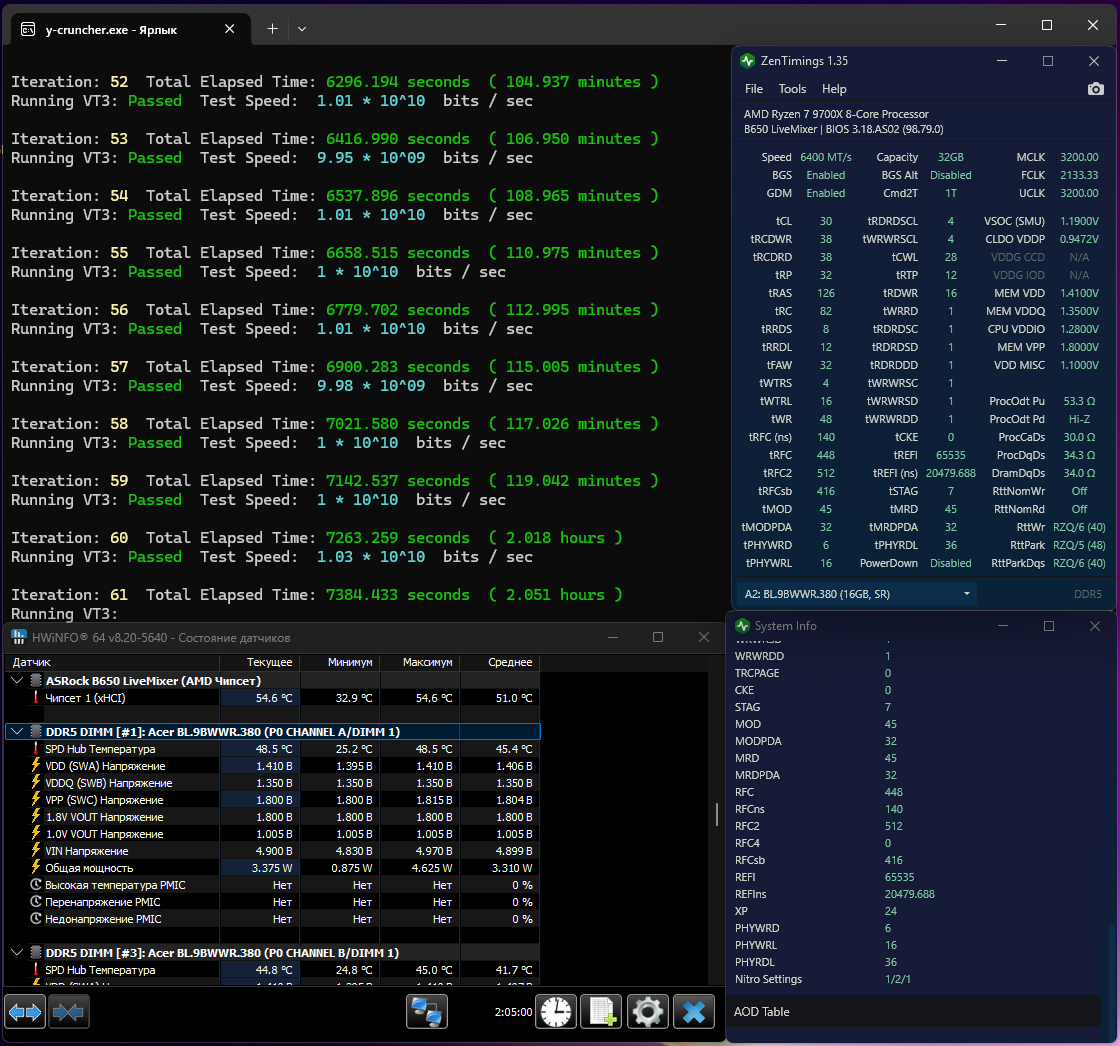Minimize the HWiNFO sensor status window

613,637
